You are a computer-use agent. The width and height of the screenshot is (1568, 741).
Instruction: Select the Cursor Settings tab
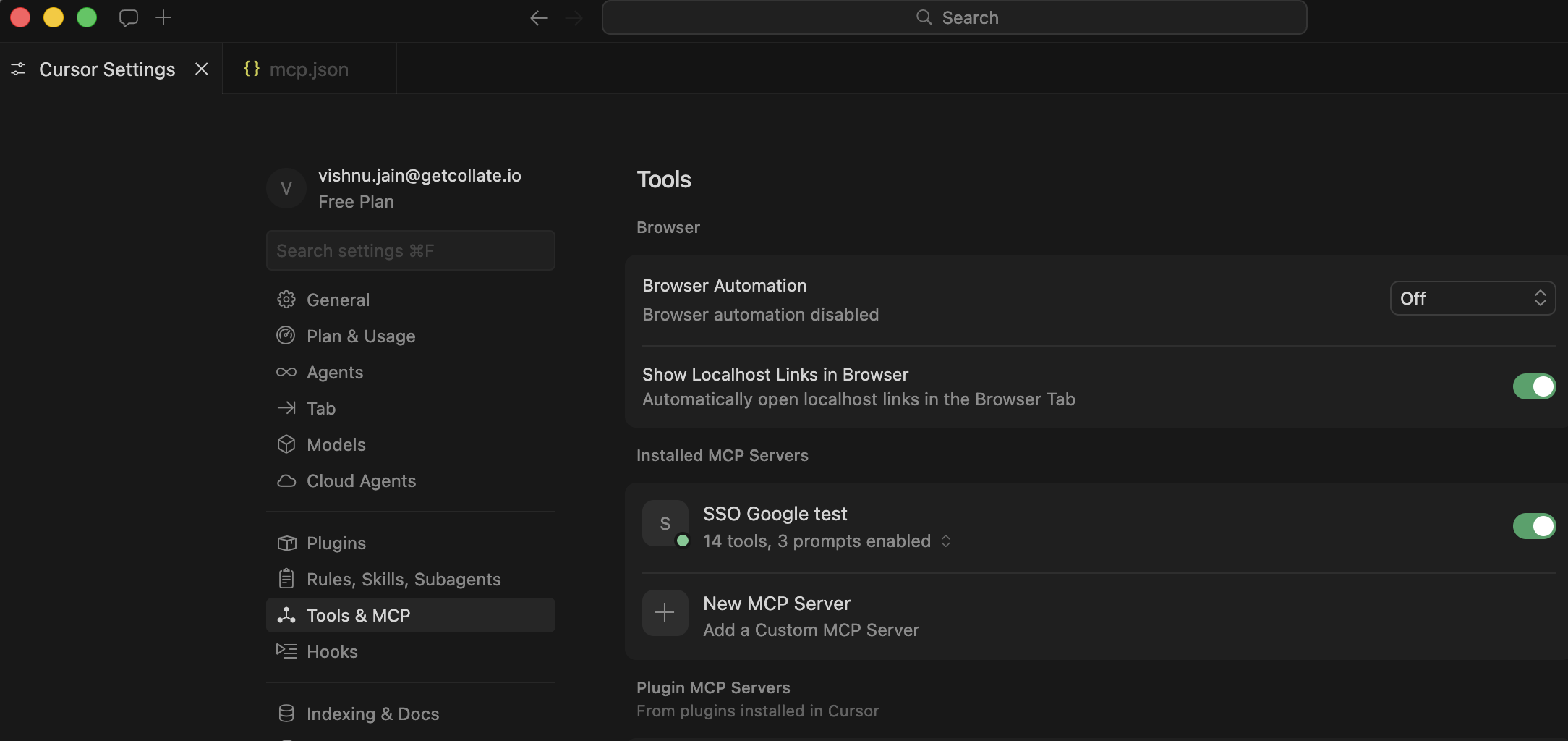111,69
